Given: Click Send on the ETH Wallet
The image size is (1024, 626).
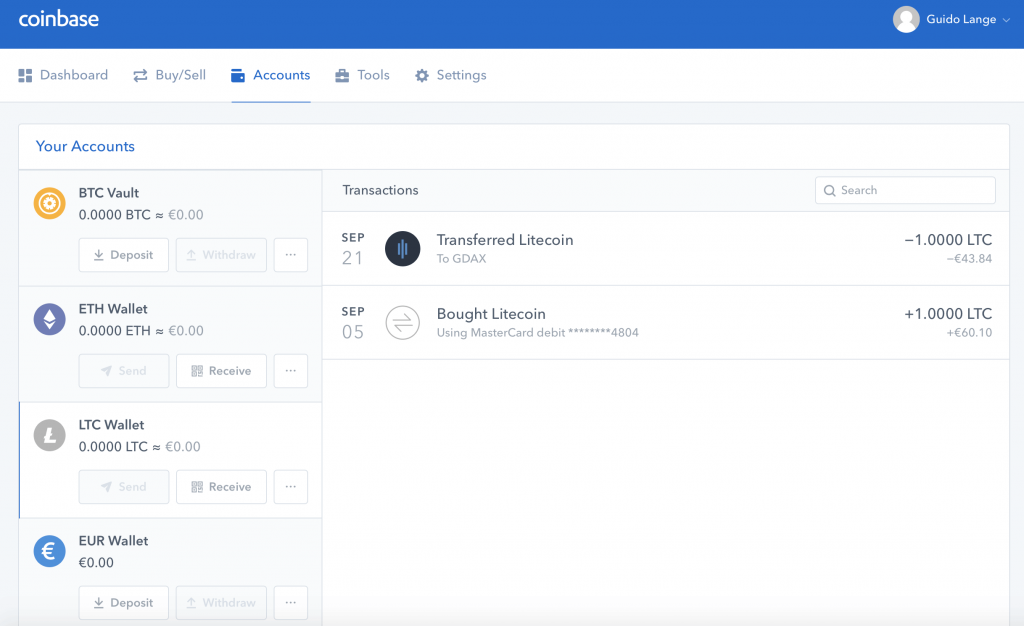Looking at the screenshot, I should click(123, 371).
